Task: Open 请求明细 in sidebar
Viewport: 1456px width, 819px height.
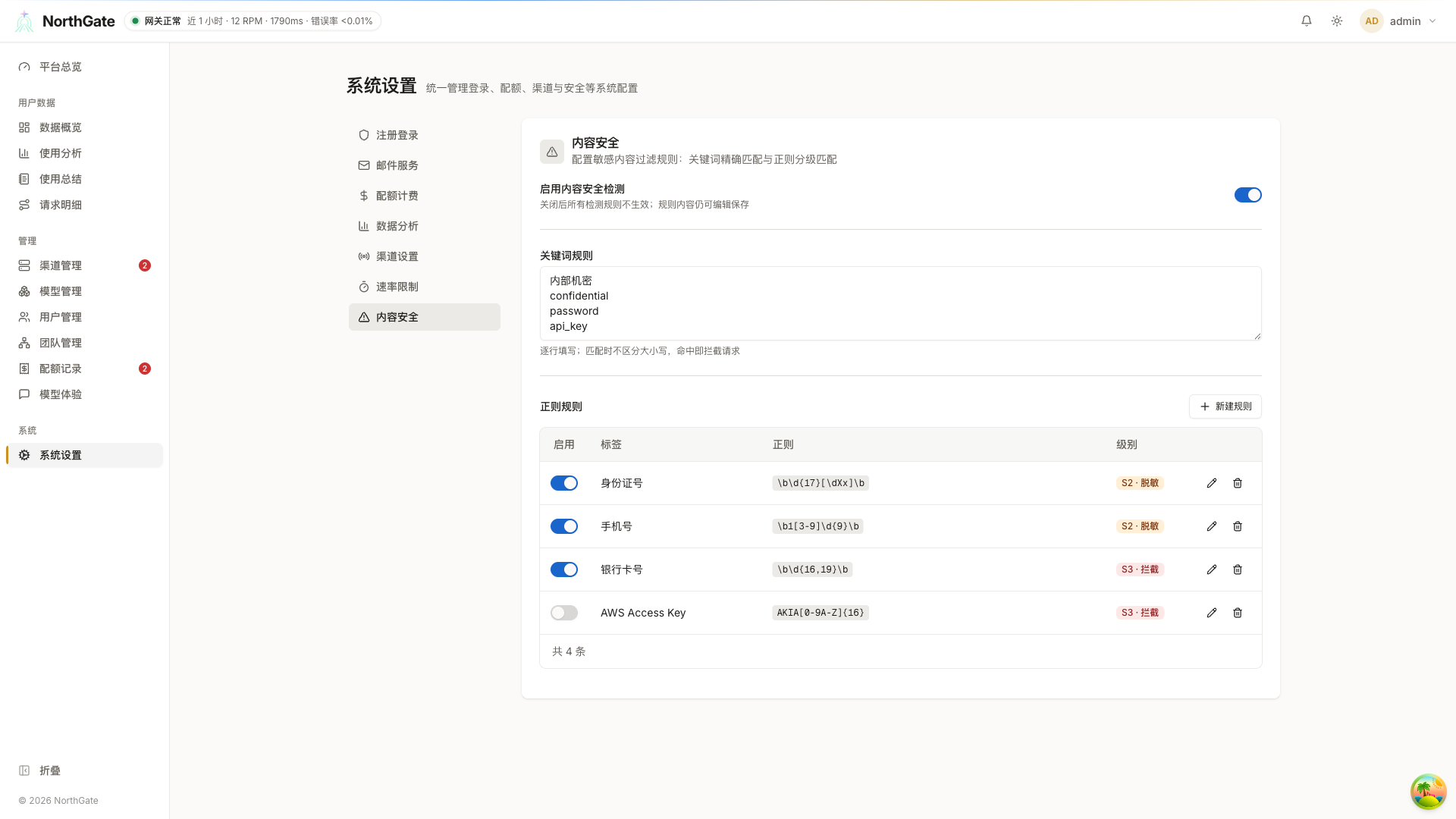Action: [84, 205]
